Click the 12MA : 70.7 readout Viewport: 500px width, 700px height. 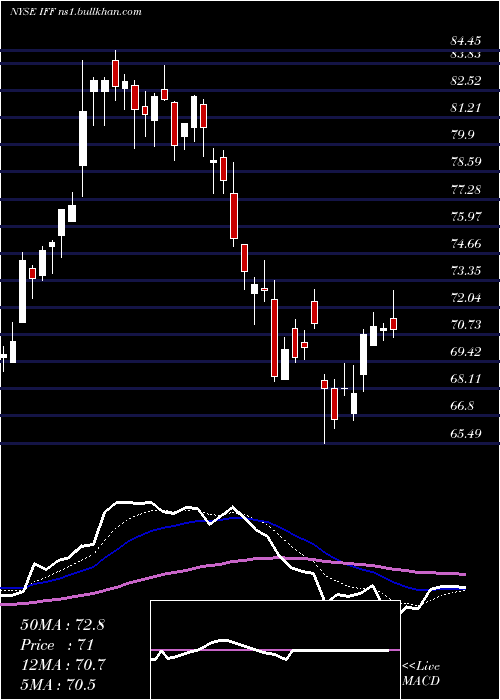coord(63,666)
